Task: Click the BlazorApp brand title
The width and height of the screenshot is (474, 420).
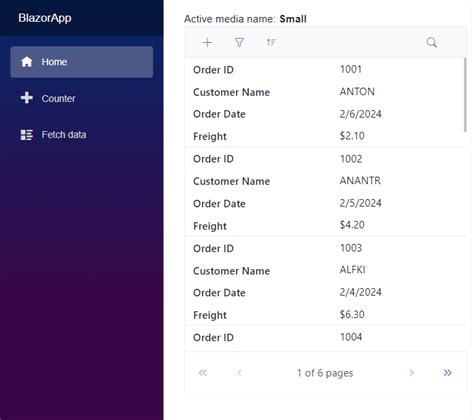Action: pyautogui.click(x=45, y=18)
